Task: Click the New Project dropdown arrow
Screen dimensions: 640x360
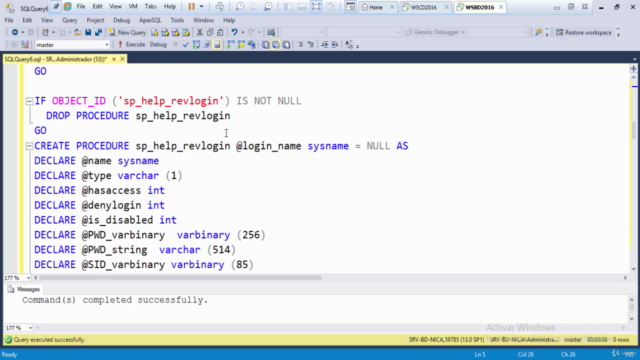Action: coord(53,32)
